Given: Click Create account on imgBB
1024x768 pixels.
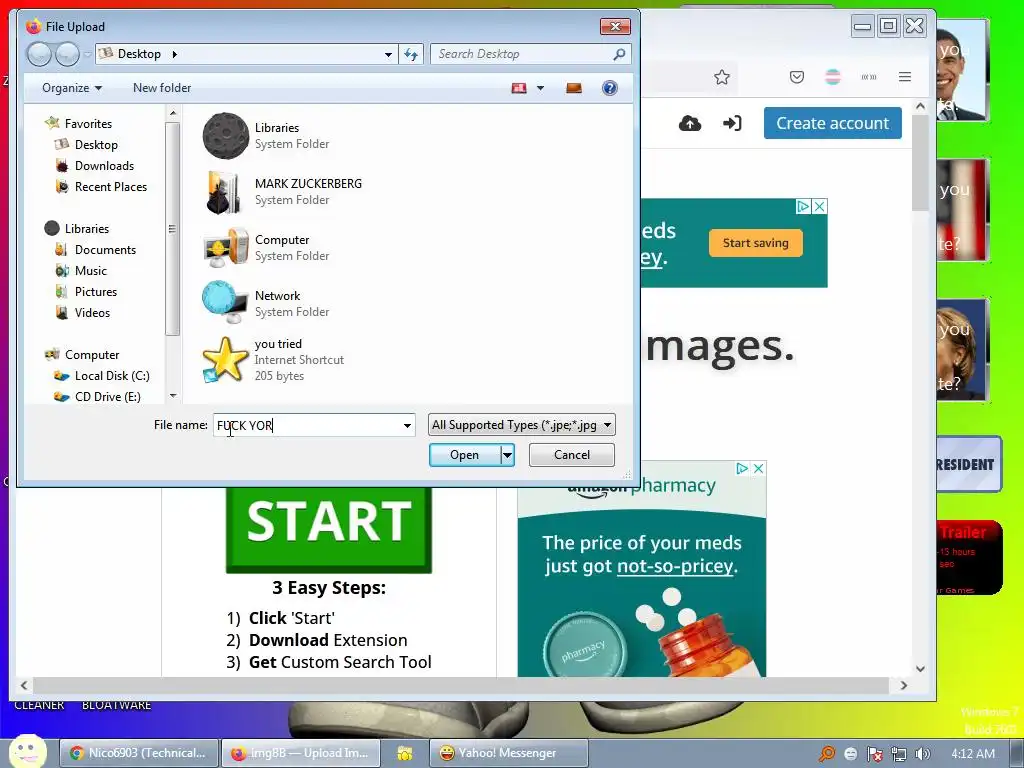Looking at the screenshot, I should tap(833, 123).
